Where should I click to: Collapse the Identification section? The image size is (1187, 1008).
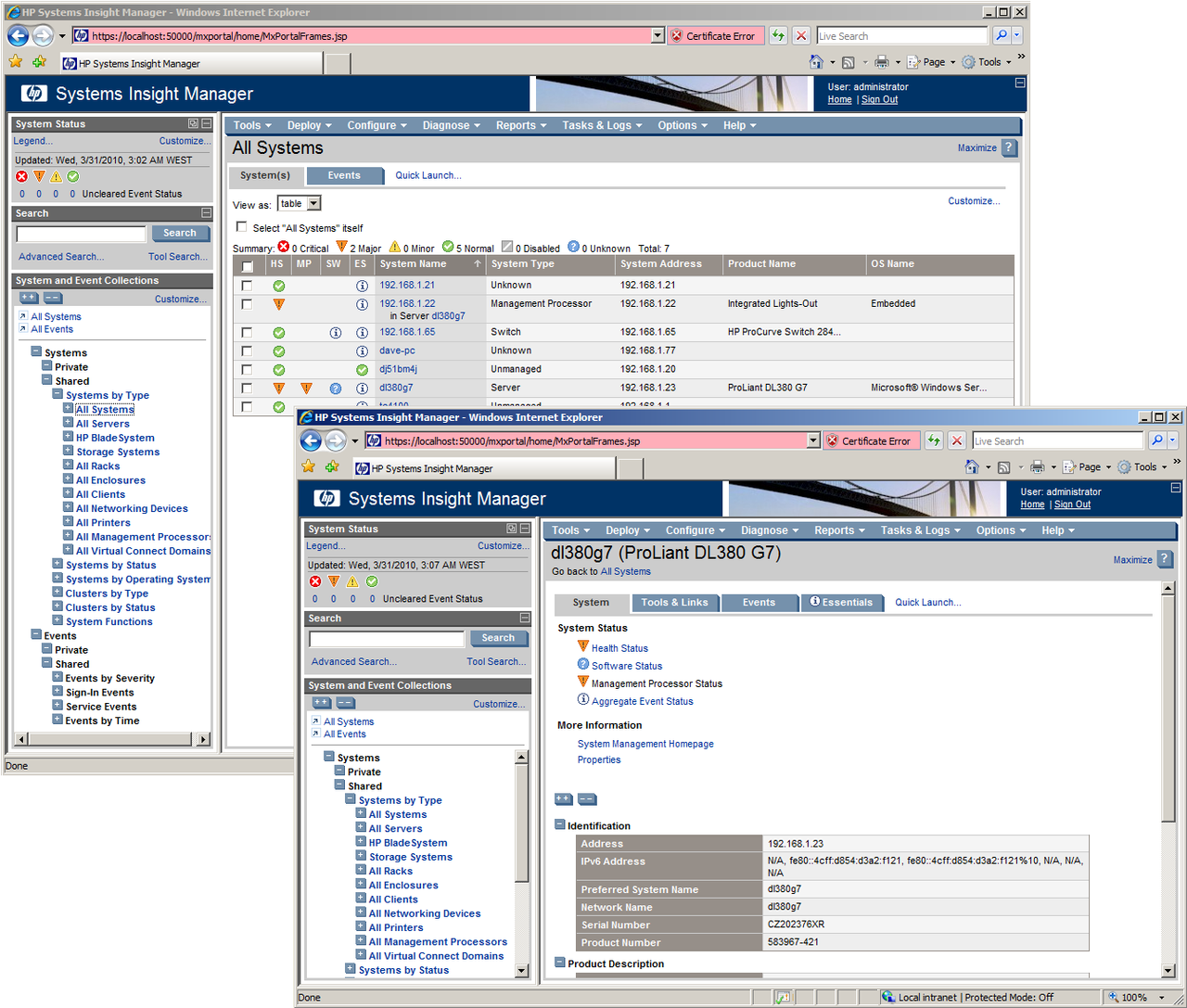click(x=560, y=824)
